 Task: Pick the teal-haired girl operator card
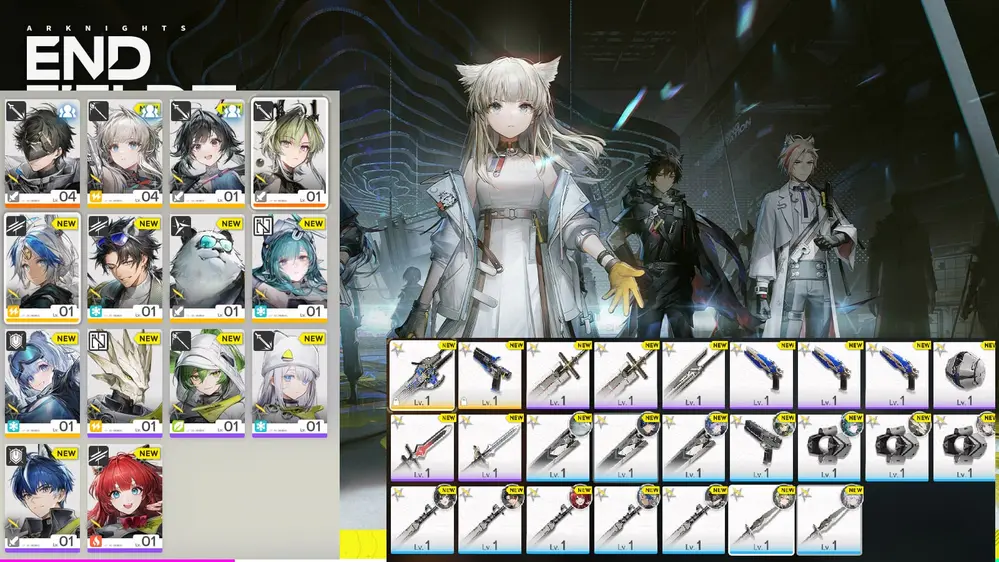click(289, 266)
